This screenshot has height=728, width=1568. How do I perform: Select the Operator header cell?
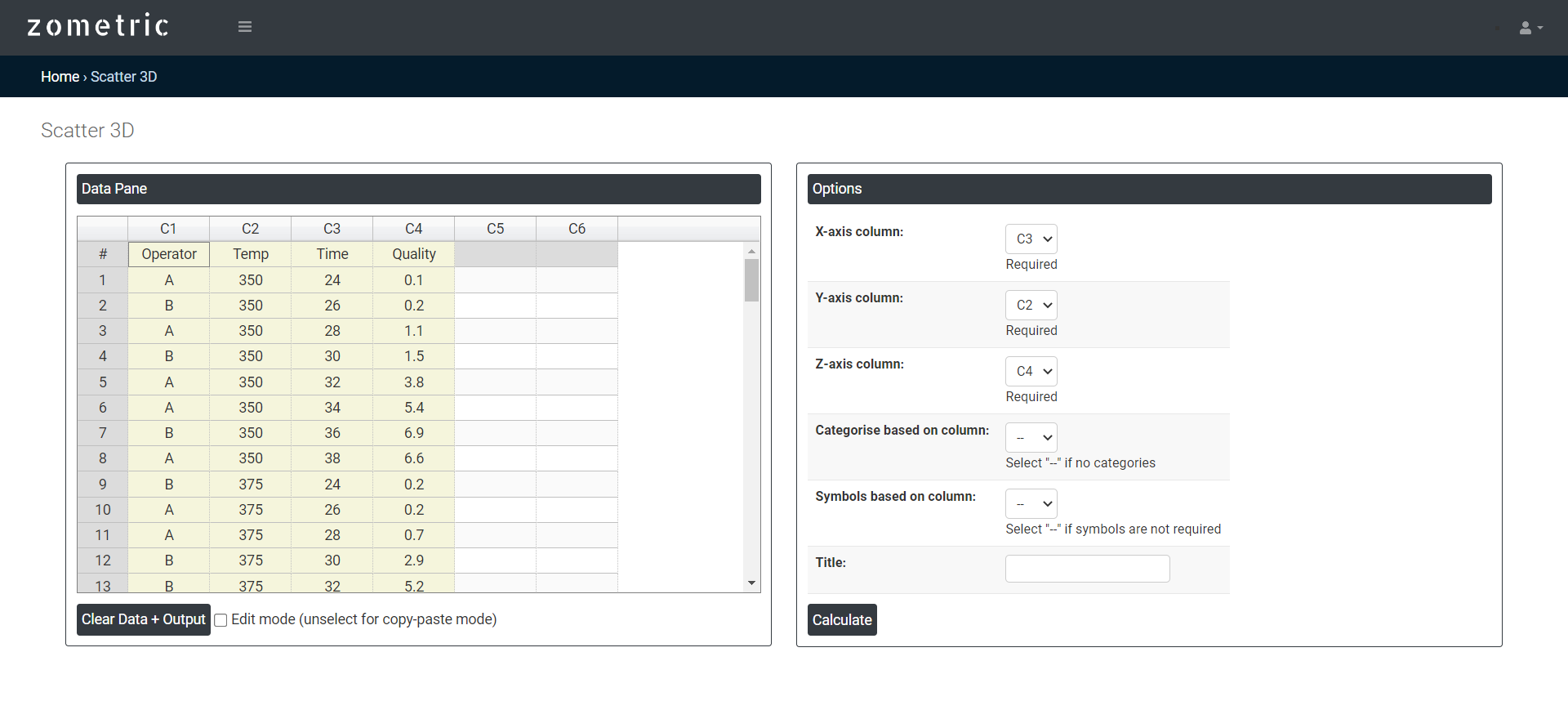coord(169,254)
